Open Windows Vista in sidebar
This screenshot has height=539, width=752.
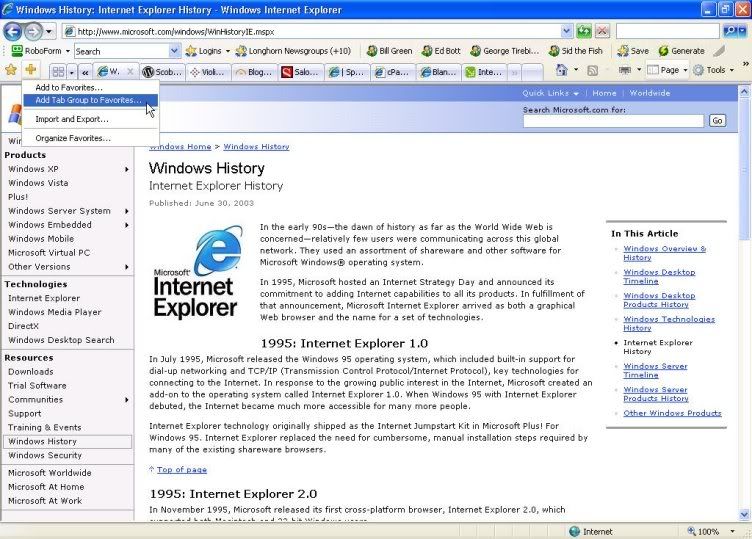click(x=38, y=183)
